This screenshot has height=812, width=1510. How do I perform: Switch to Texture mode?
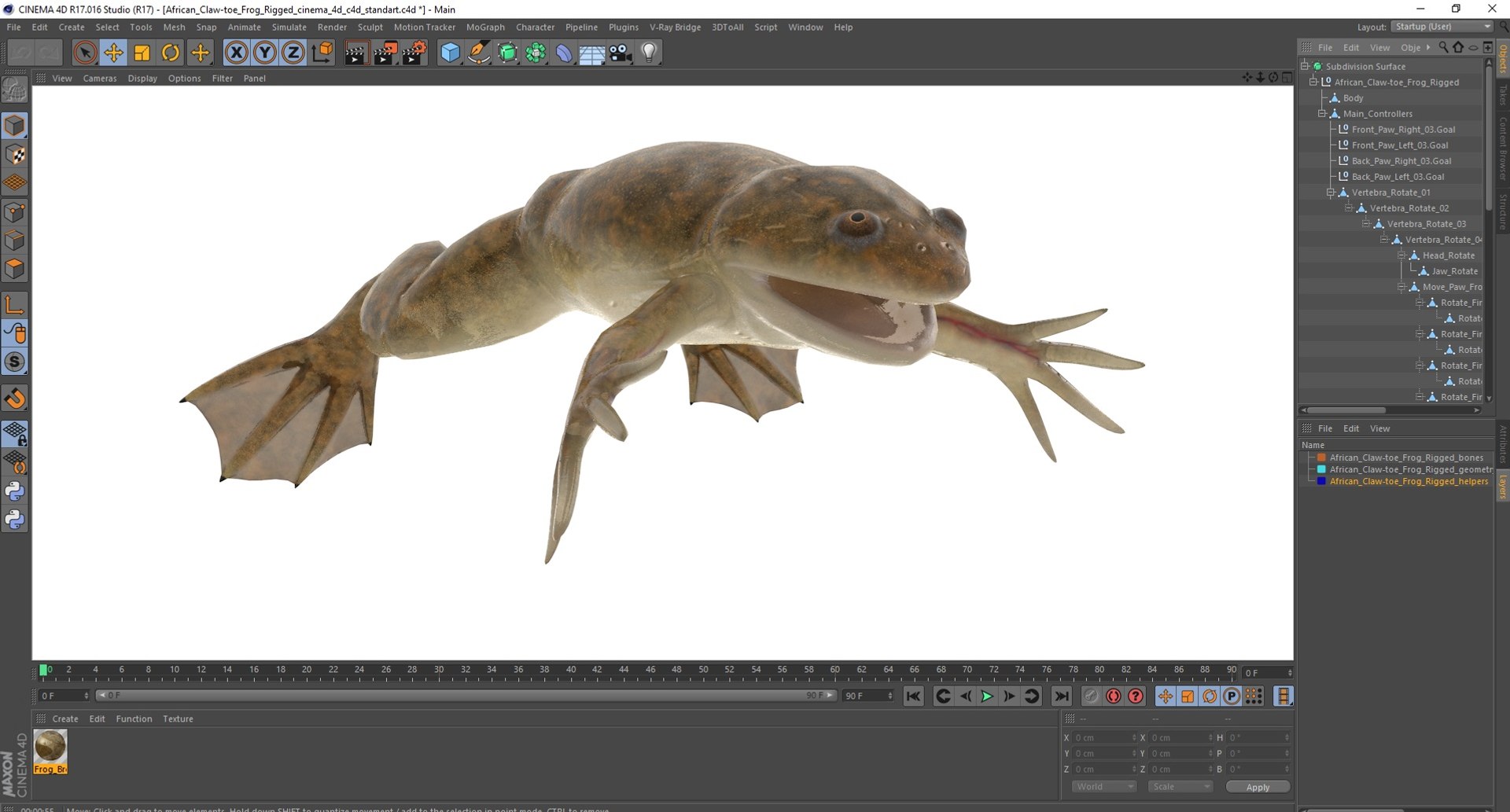[15, 154]
